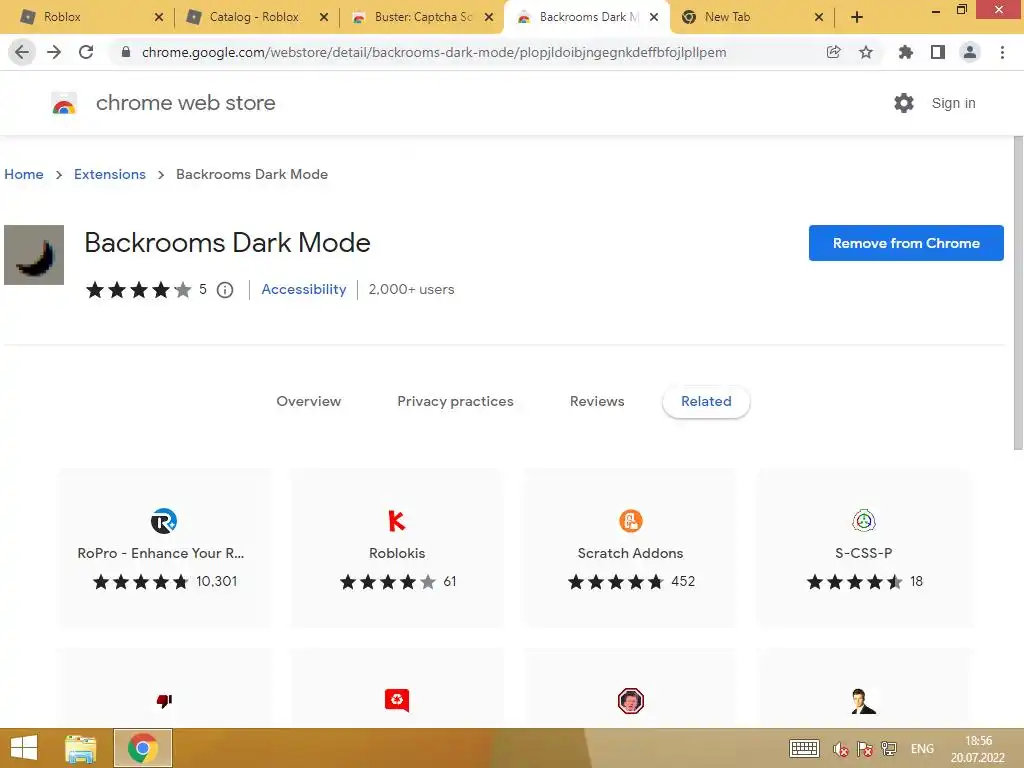Close the Catalog - Roblox tab
This screenshot has height=768, width=1024.
324,18
